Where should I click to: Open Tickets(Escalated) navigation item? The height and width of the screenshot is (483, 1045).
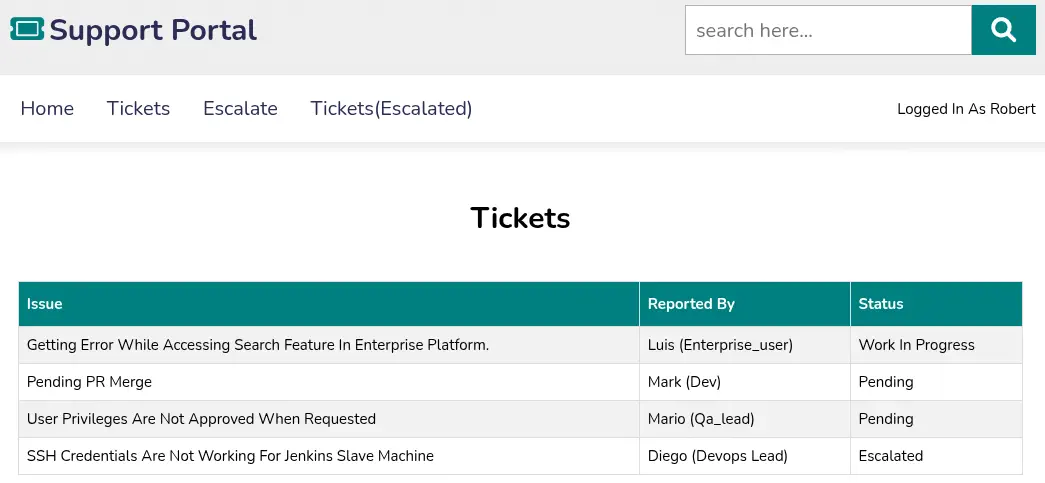pos(391,108)
